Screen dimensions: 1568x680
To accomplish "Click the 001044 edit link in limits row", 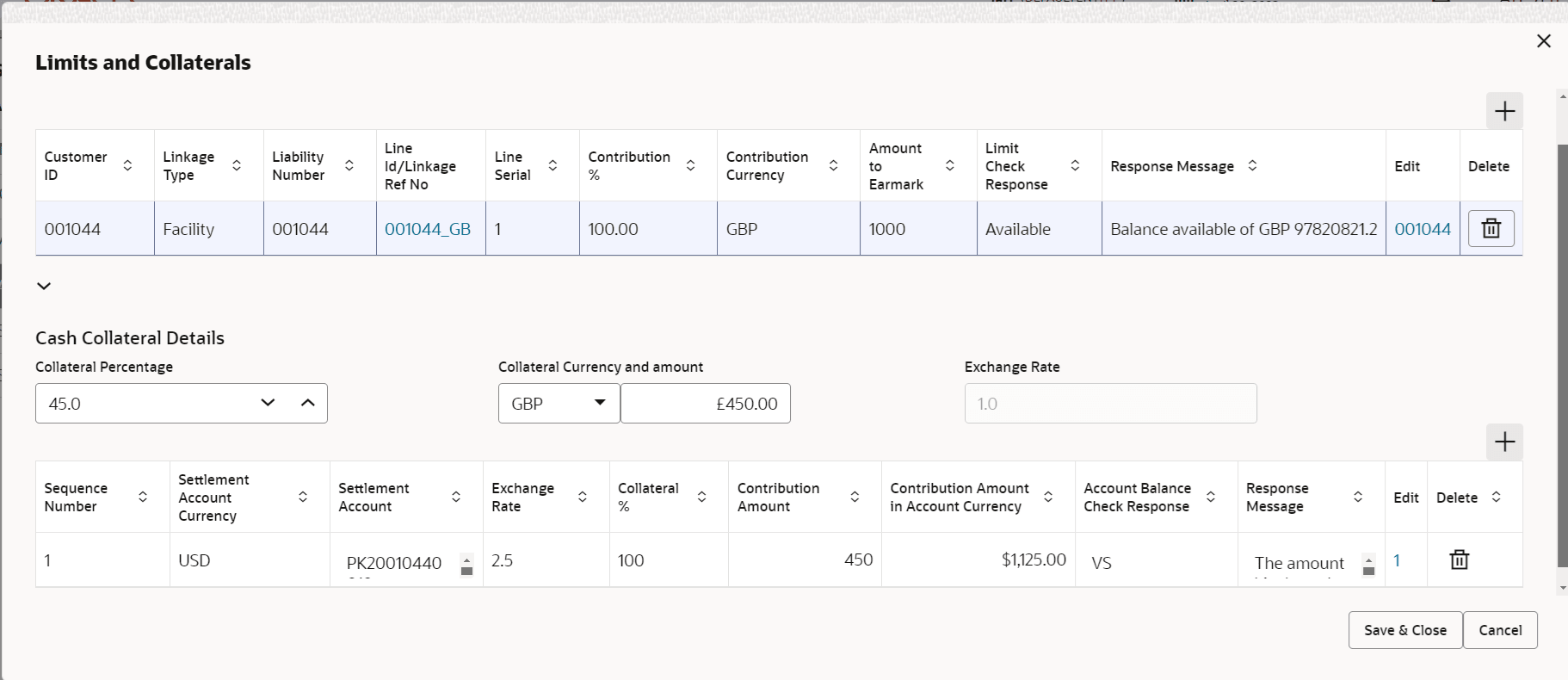I will point(1422,229).
